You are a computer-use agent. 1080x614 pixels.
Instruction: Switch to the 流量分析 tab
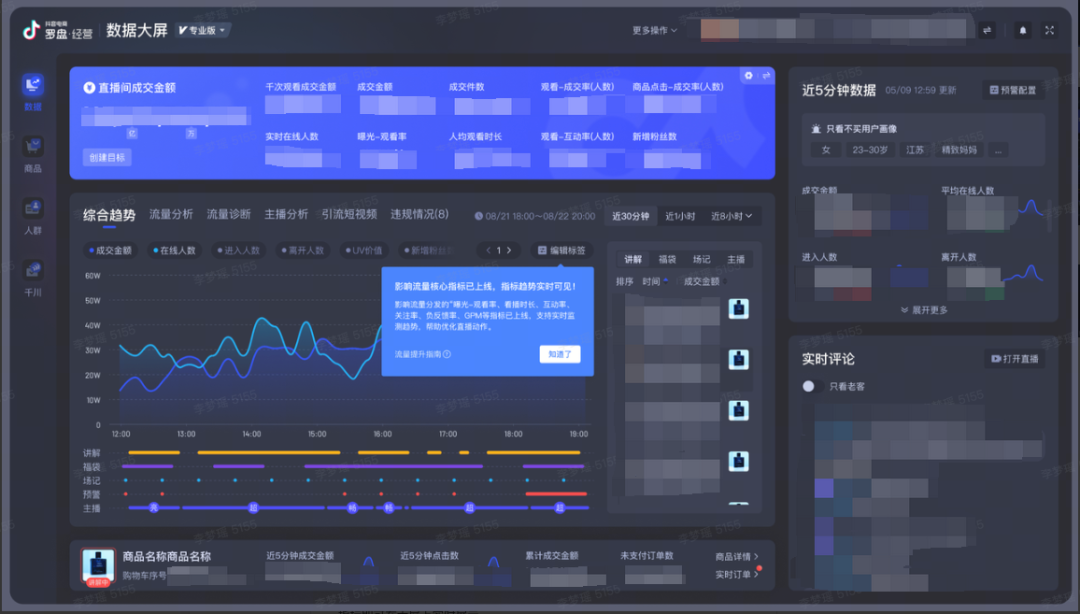pyautogui.click(x=171, y=214)
